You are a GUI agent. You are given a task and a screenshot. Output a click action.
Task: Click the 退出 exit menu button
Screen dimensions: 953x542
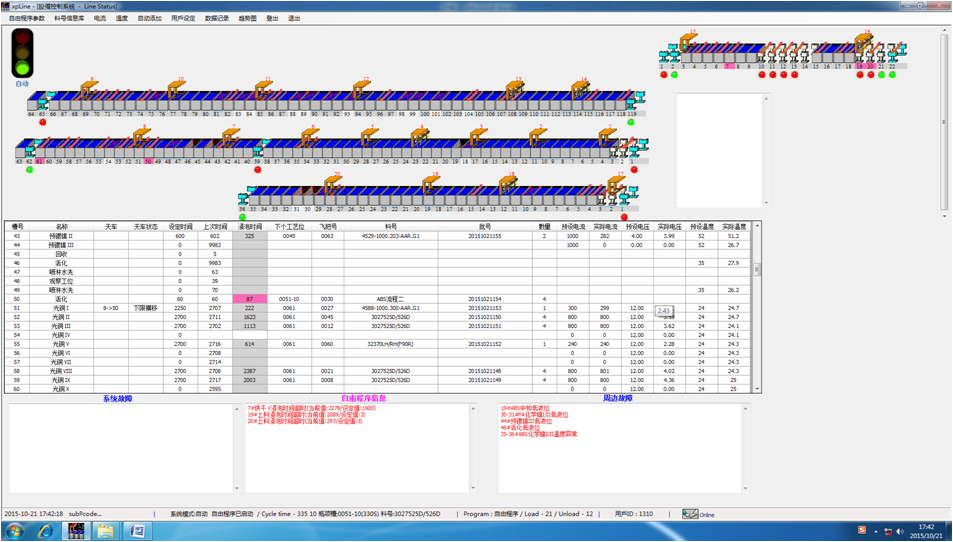[x=294, y=18]
